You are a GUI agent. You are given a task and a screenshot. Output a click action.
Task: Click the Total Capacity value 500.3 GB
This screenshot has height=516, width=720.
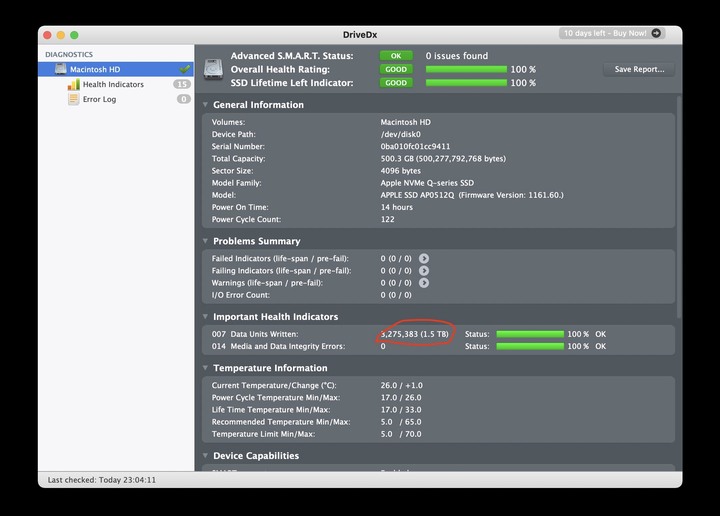tap(443, 159)
